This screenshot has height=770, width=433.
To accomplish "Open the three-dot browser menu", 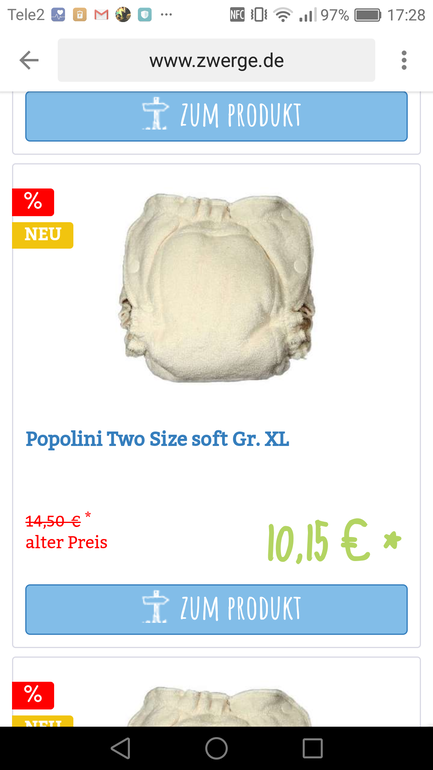I will 404,60.
